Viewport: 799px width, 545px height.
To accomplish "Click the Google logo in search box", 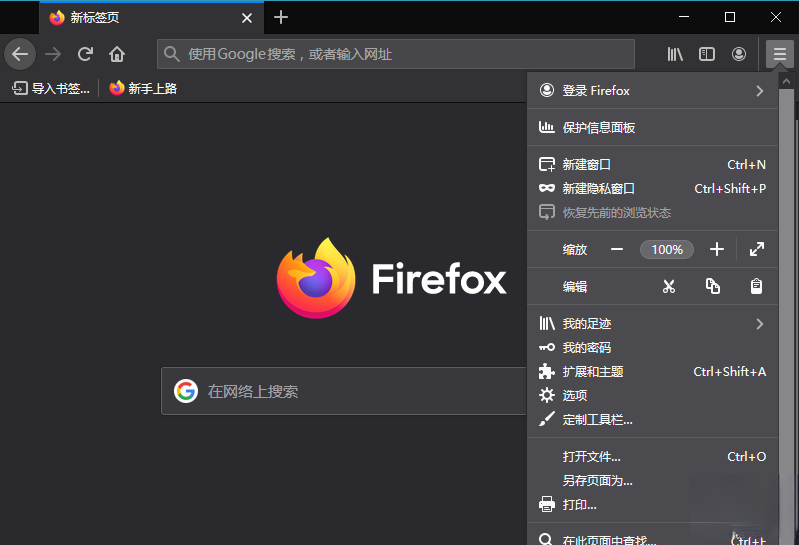I will 186,391.
